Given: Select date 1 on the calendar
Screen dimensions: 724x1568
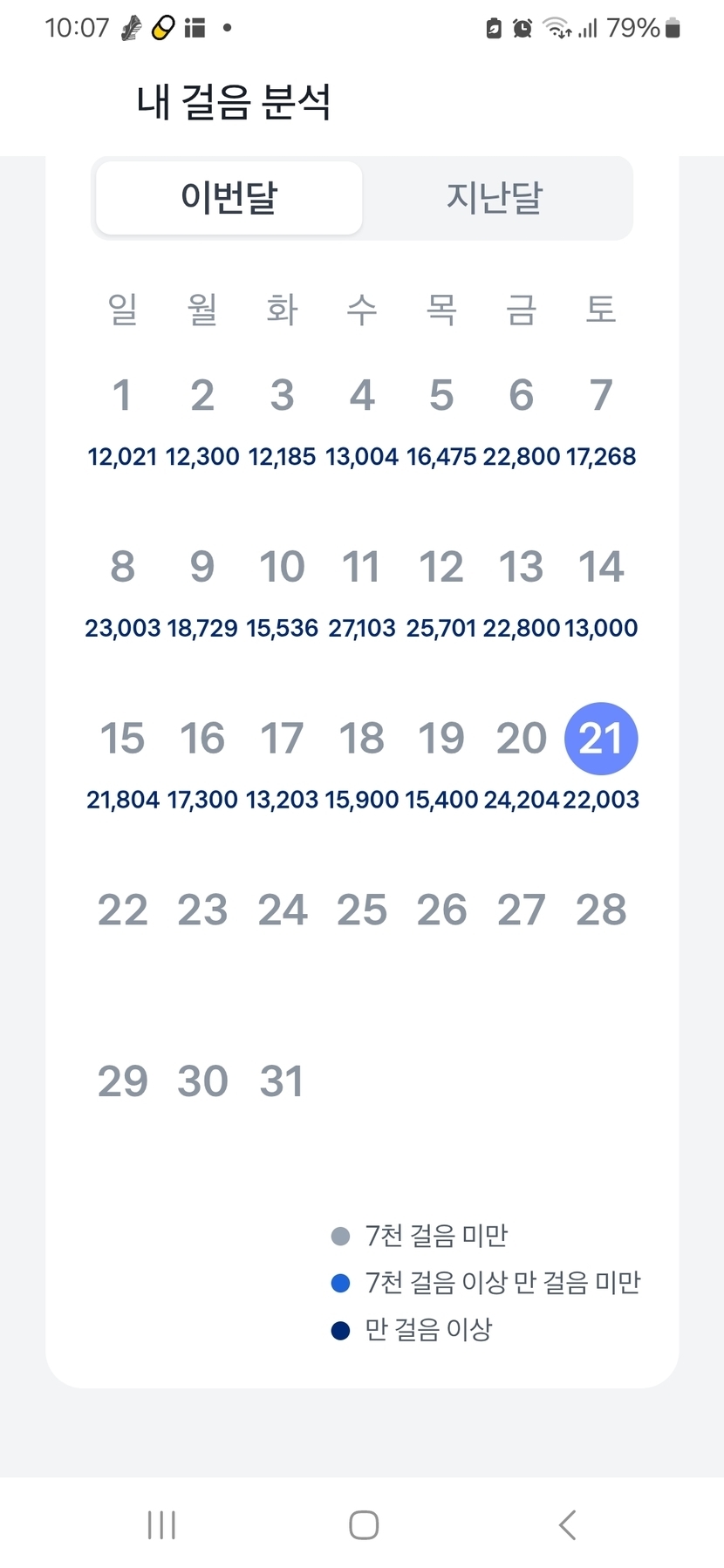Looking at the screenshot, I should tap(122, 395).
